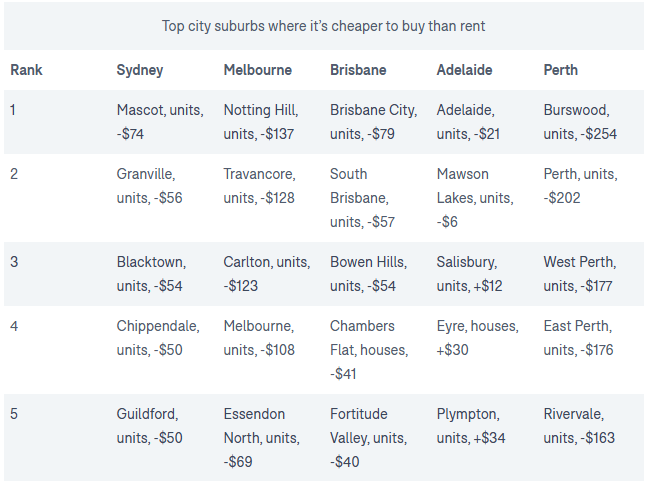Select the Fortitude Valley units cell

pos(368,438)
